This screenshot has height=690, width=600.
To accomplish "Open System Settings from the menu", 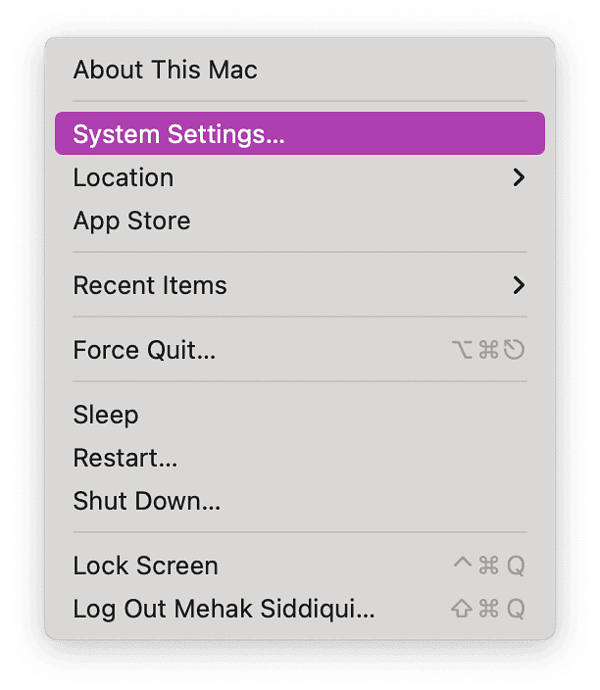I will [x=179, y=134].
